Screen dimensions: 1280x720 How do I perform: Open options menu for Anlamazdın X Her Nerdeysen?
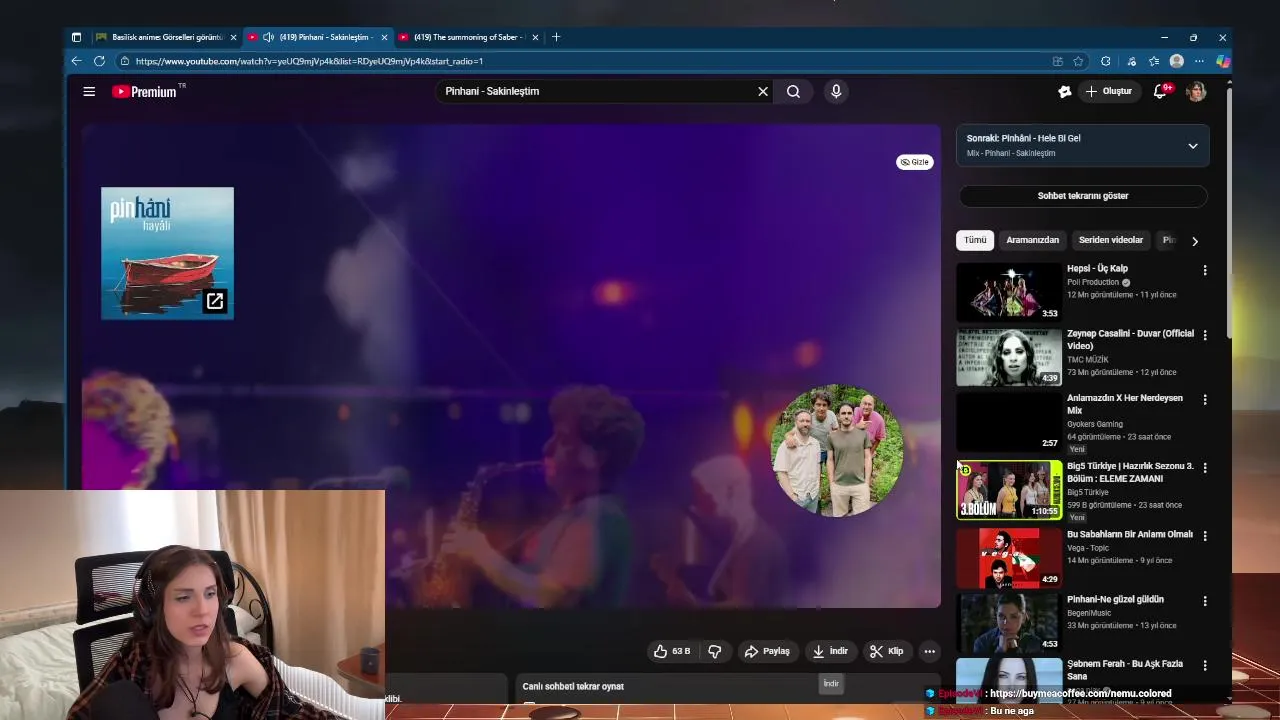click(1204, 400)
